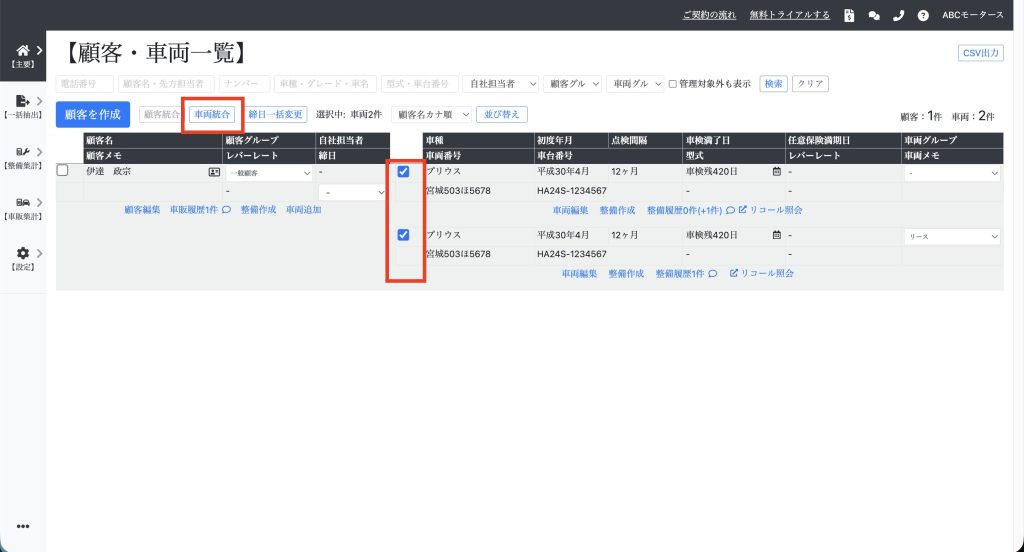Screen dimensions: 1024x552
Task: Enable the 管理対象外も表示 checkbox
Action: (x=673, y=84)
